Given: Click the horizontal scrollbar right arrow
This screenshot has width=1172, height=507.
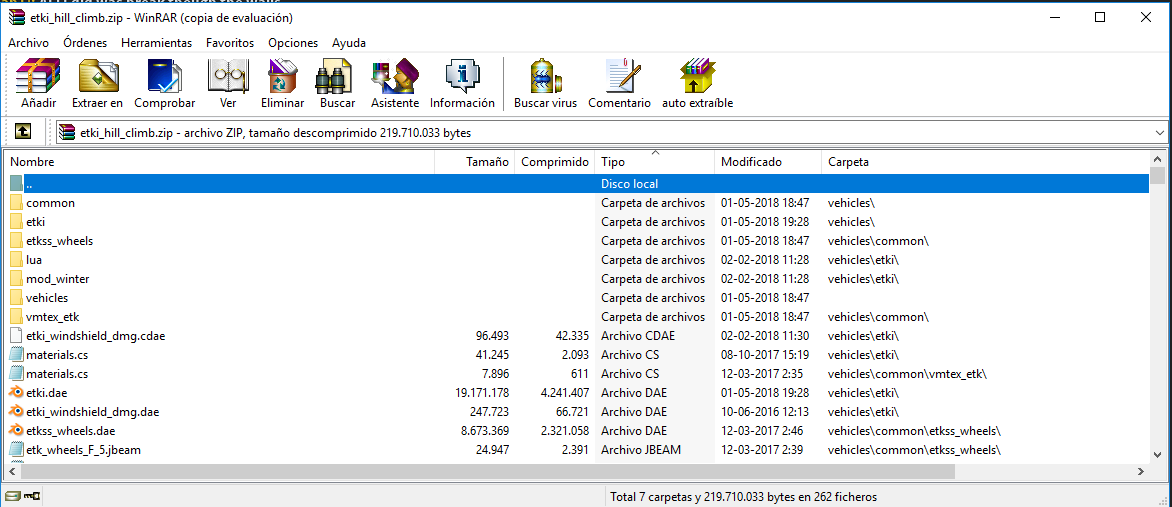Looking at the screenshot, I should point(1141,472).
